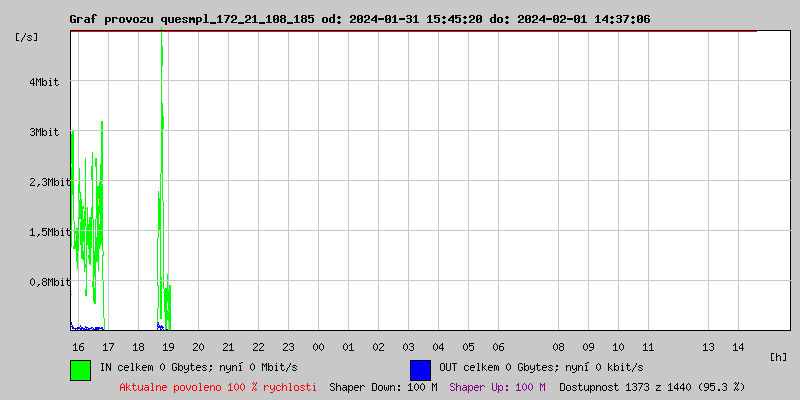Viewport: 800px width, 400px height.
Task: Click the '21' hour tick label
Action: 229,347
